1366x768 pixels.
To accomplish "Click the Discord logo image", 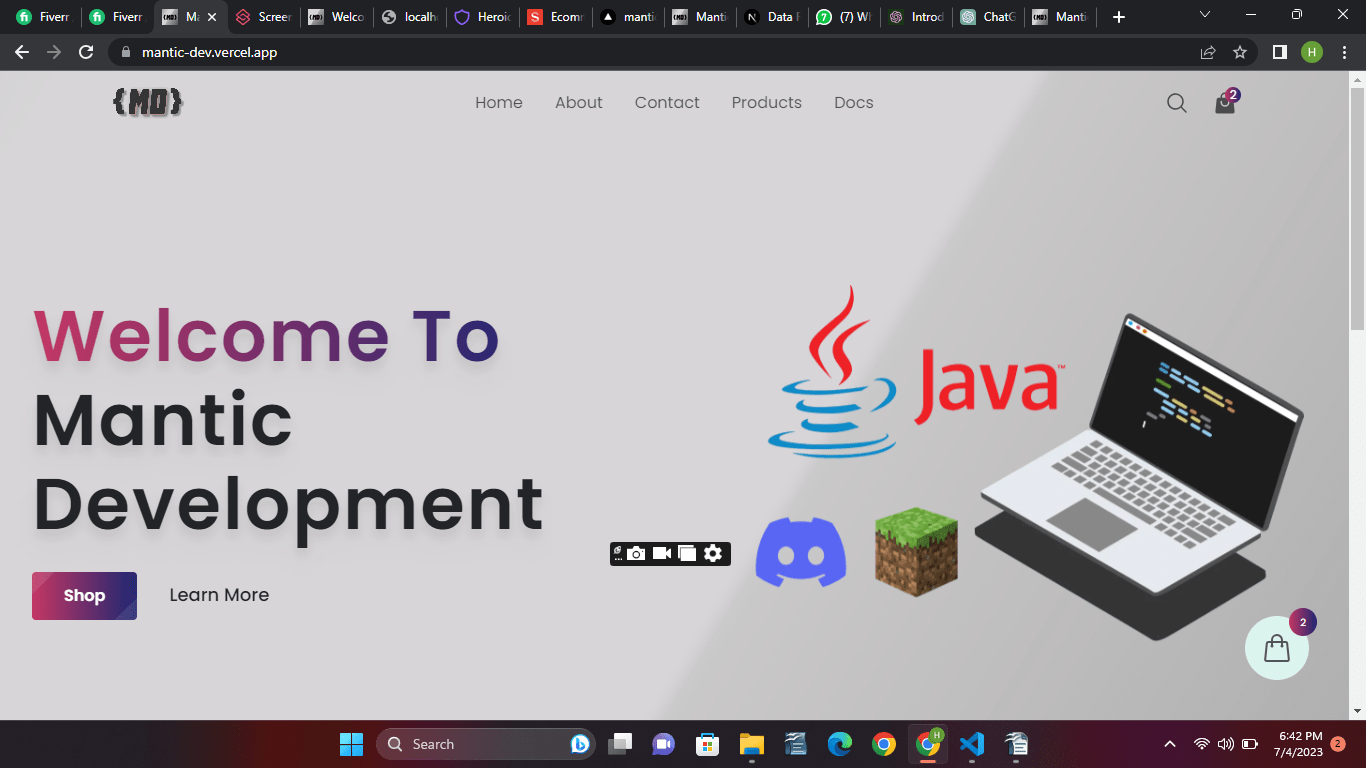I will (801, 552).
